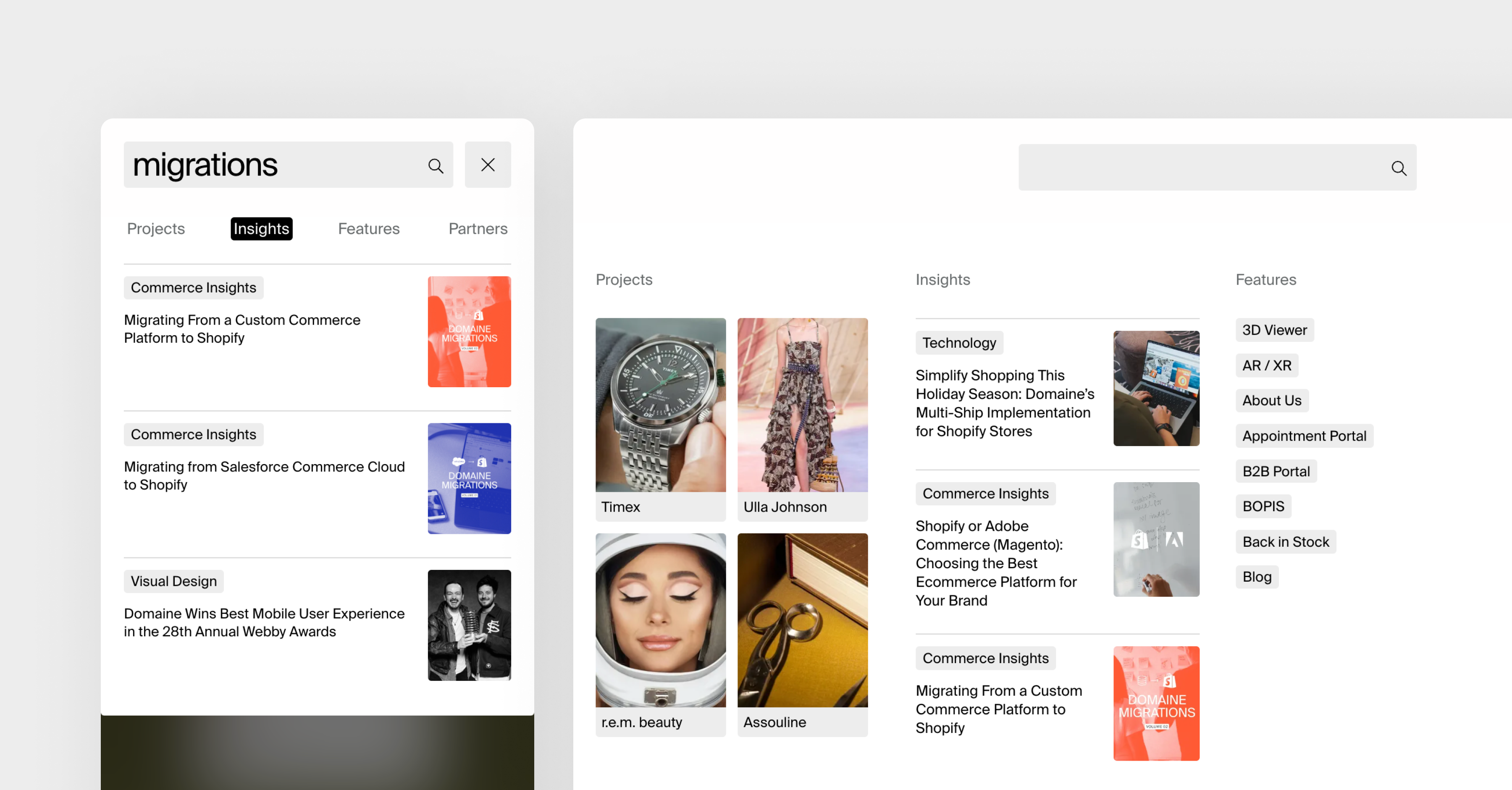The width and height of the screenshot is (1512, 790).
Task: Click Commerce Insights tag above Shopify or Adobe article
Action: pyautogui.click(x=985, y=493)
